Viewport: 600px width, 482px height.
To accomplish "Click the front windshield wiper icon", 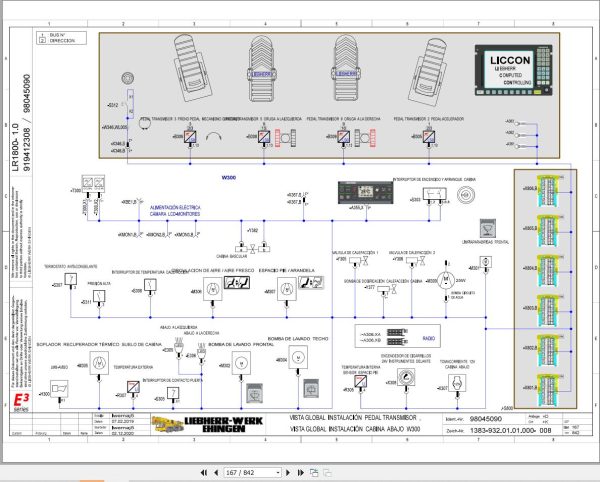I will (x=488, y=228).
